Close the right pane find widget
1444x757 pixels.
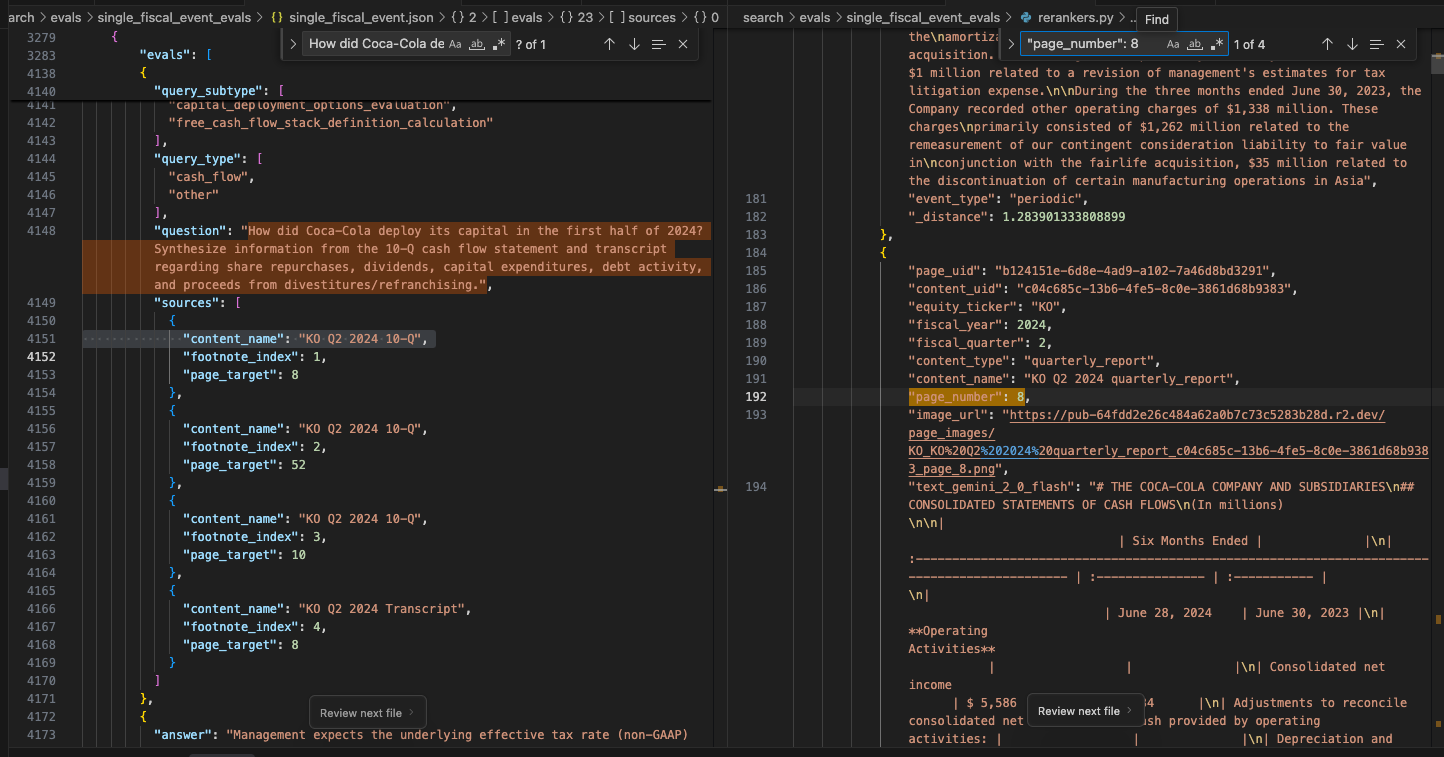(1401, 44)
